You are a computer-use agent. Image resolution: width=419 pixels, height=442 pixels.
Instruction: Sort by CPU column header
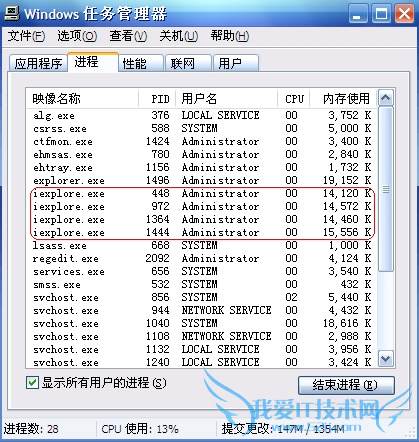pos(294,99)
